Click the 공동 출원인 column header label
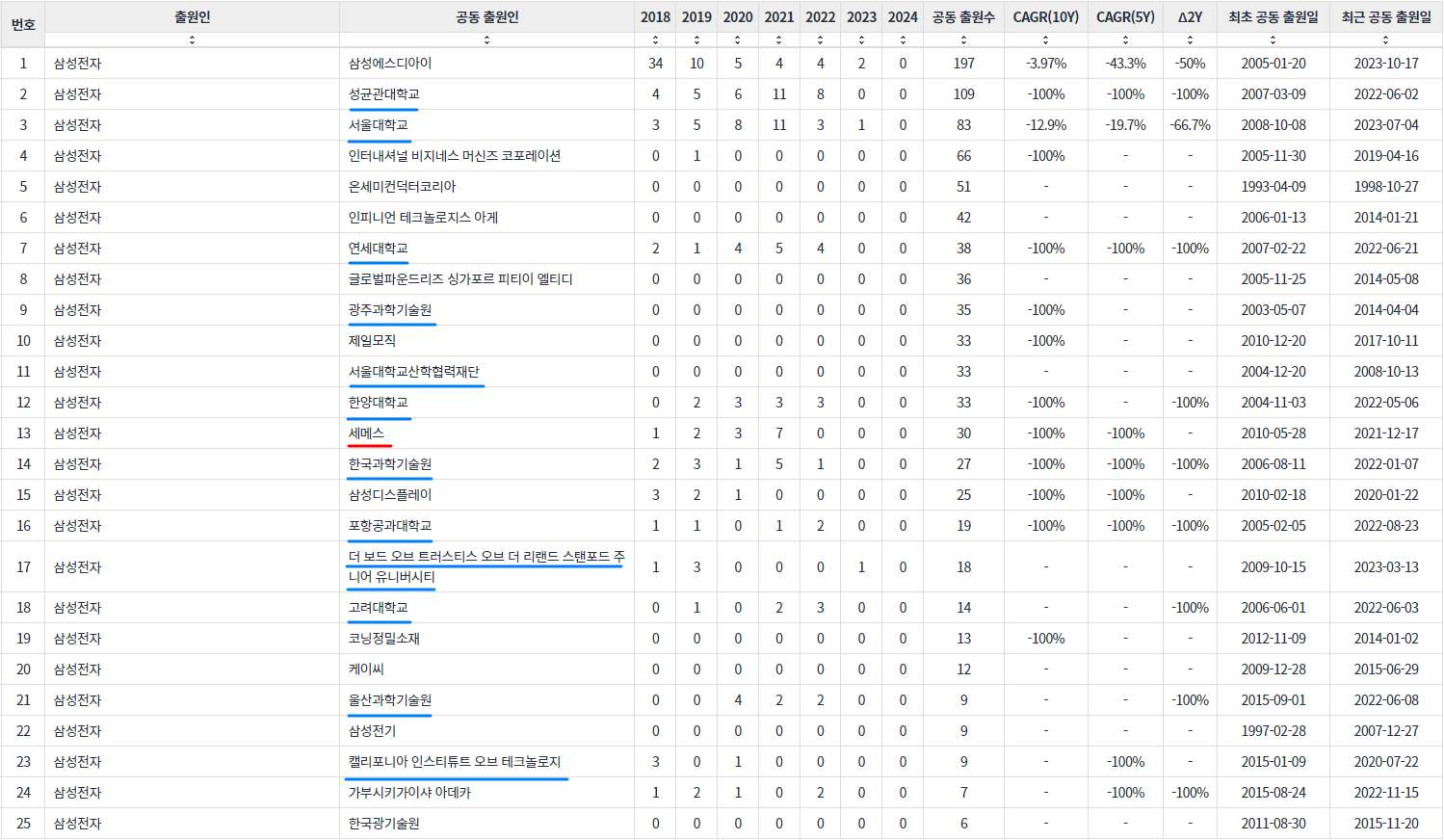Viewport: 1444px width, 840px height. [x=486, y=17]
